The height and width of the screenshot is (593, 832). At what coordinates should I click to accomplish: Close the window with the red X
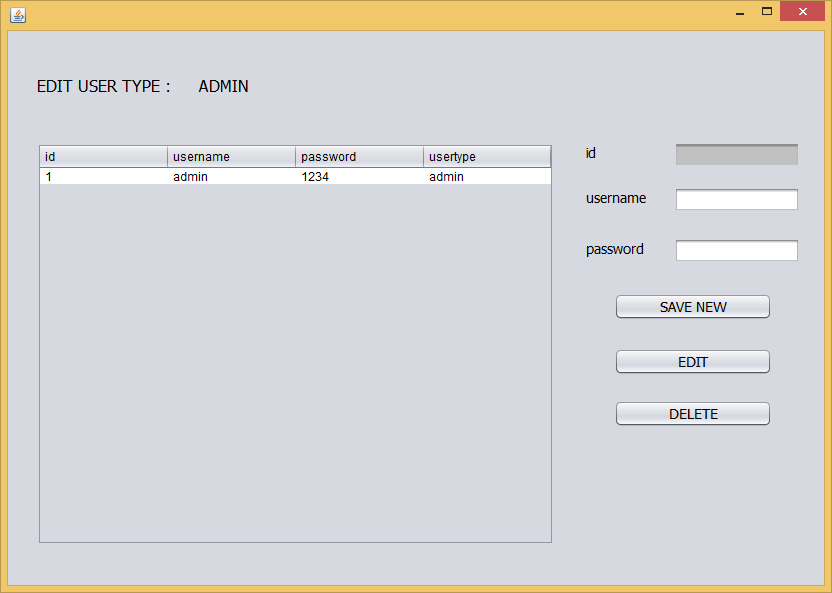[802, 12]
